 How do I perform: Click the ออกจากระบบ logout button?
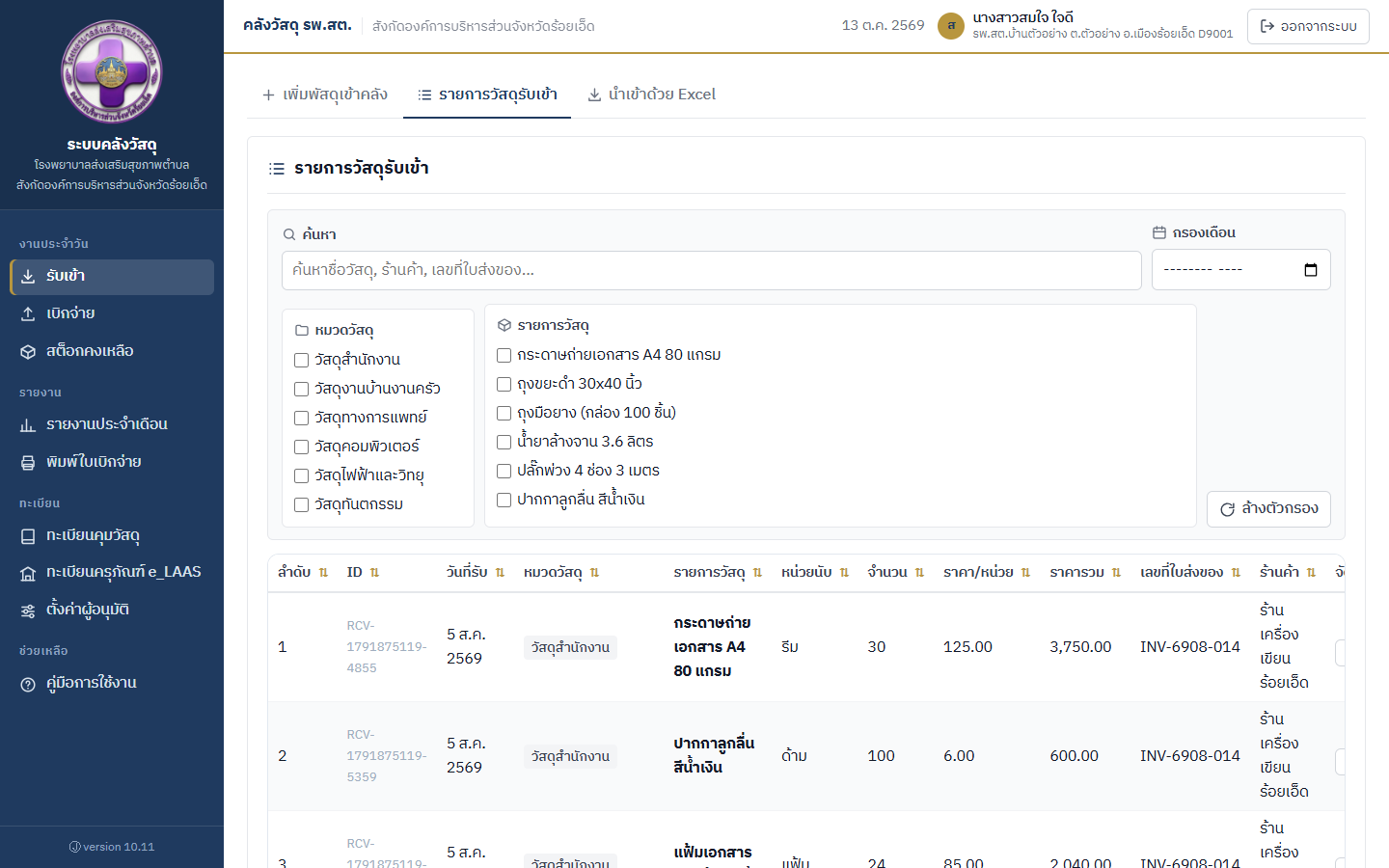[1308, 26]
